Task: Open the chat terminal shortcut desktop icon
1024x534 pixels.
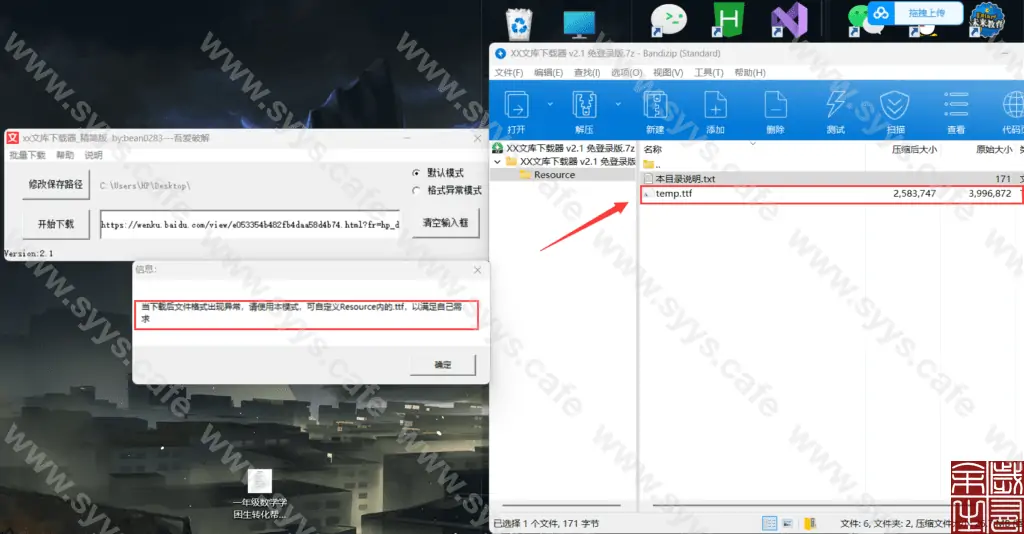Action: (669, 20)
